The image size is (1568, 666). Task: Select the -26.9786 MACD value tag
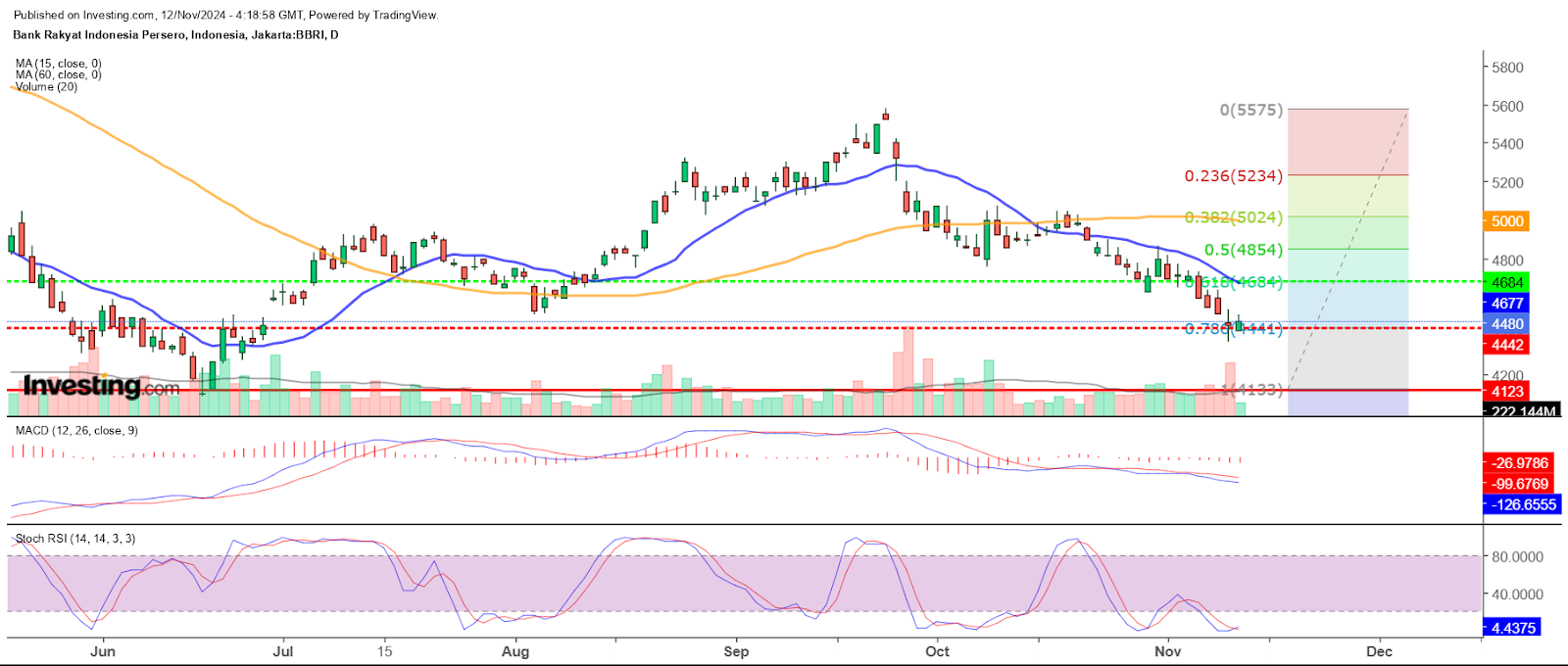tap(1520, 463)
